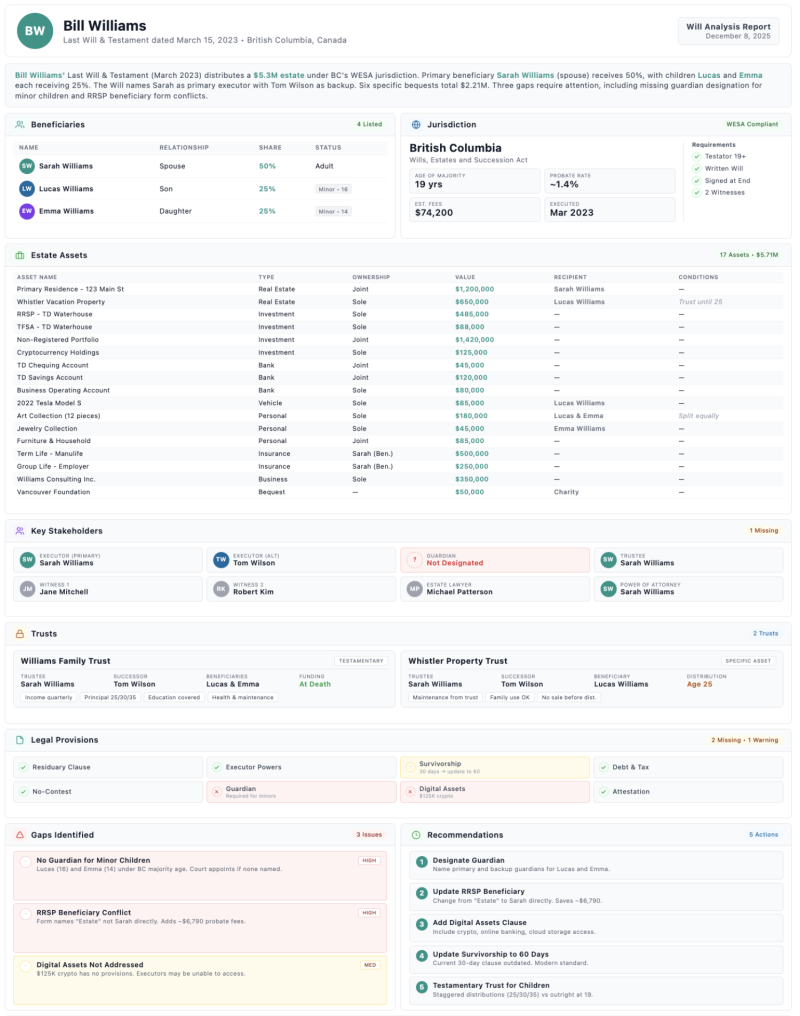Click the Beneficiaries section people icon
Viewport: 800px width, 1016px height.
[x=20, y=125]
